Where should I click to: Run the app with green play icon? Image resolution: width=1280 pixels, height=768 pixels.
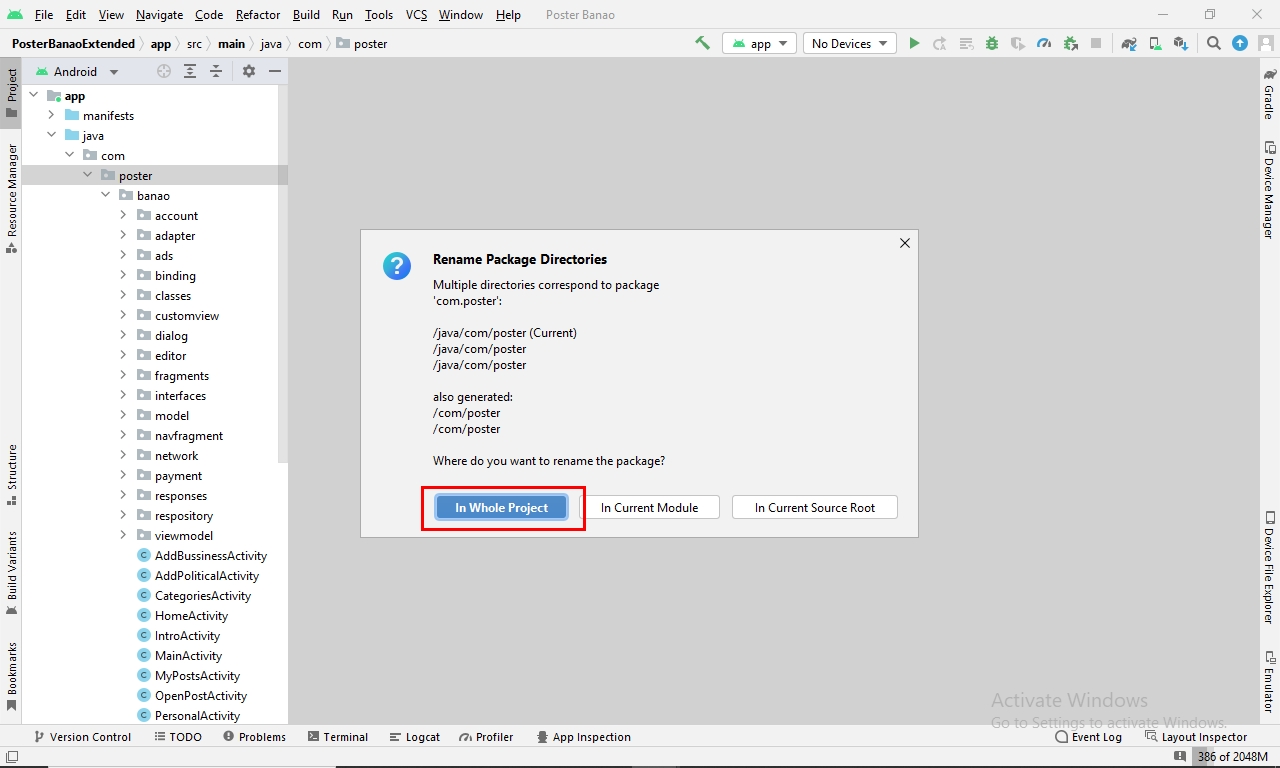coord(914,43)
